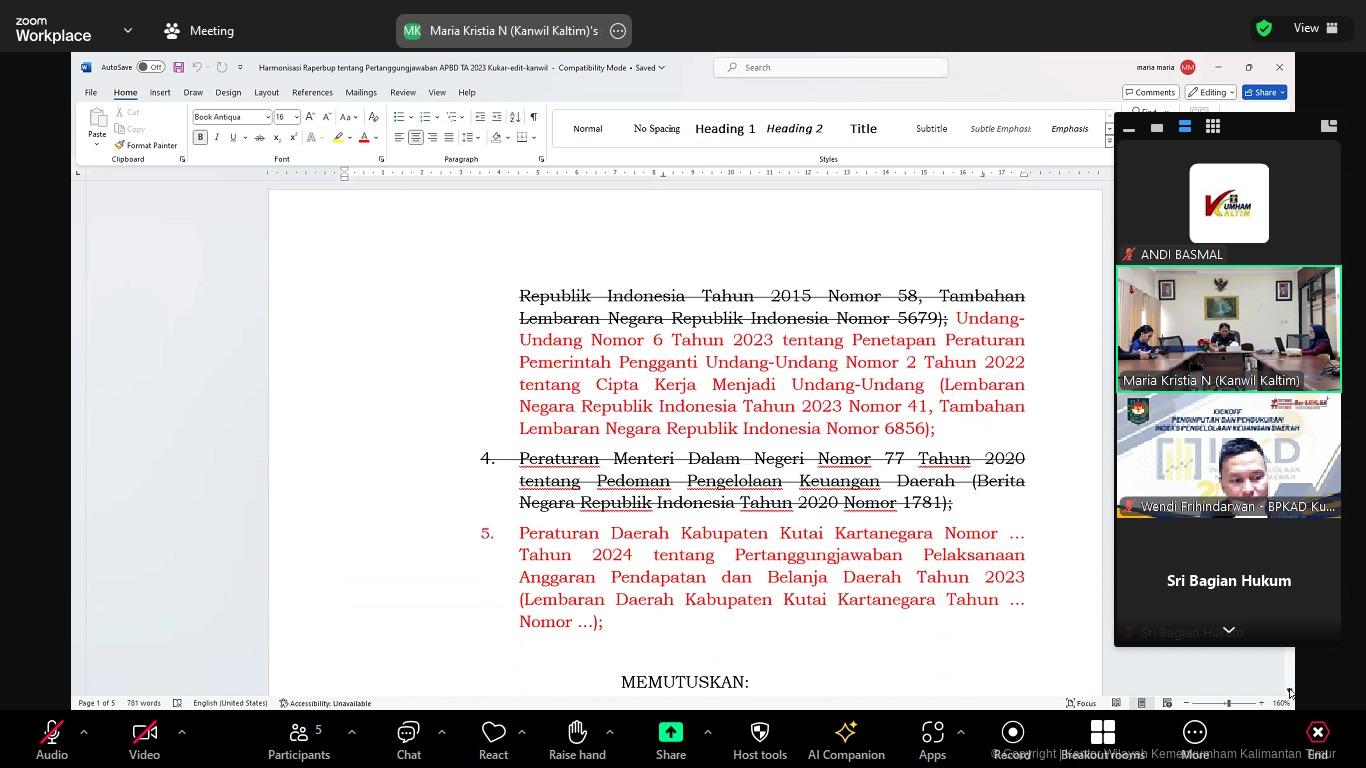1366x768 pixels.
Task: Expand Participants options arrow
Action: [x=351, y=732]
